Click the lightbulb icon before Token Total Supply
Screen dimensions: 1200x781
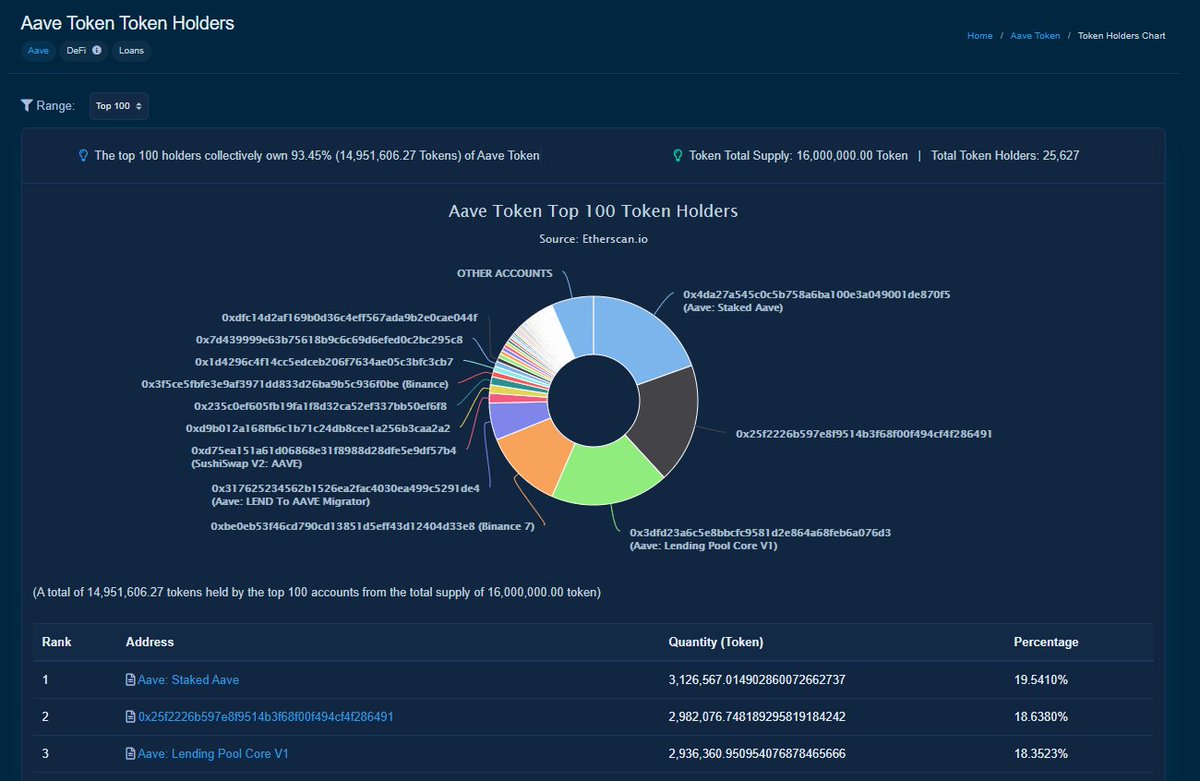[680, 155]
